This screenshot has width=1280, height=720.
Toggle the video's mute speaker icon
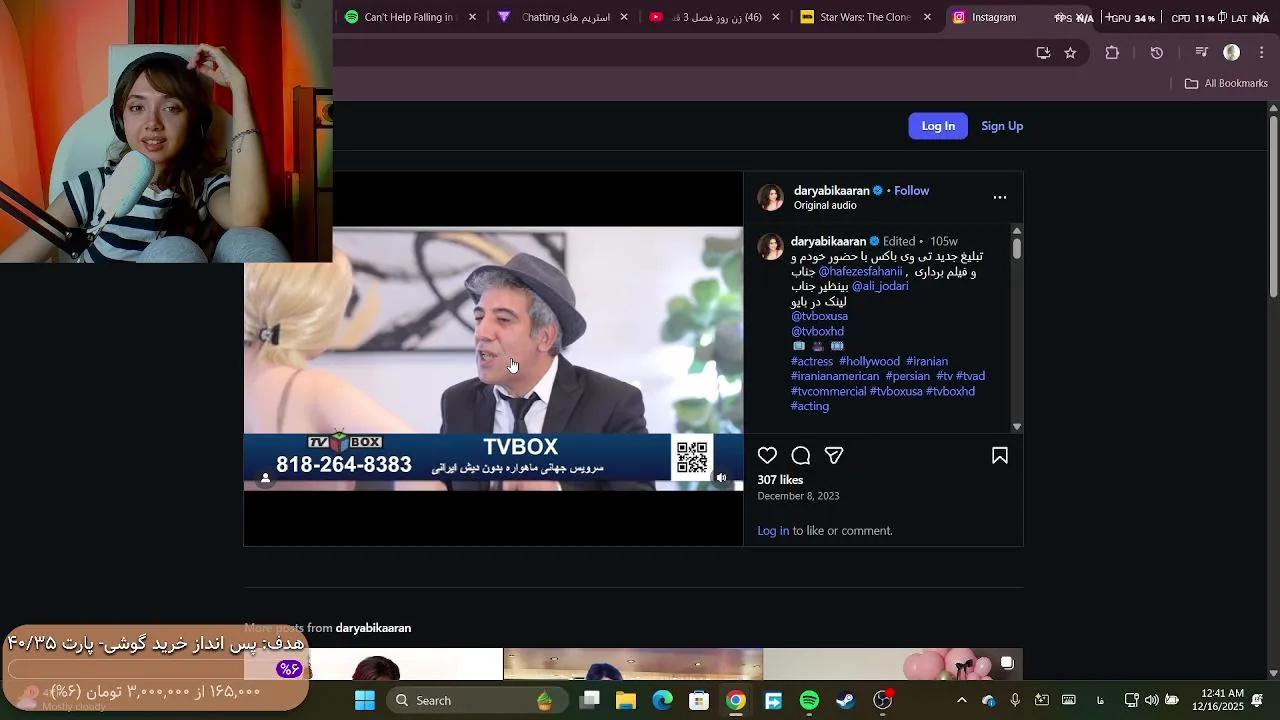click(x=721, y=478)
